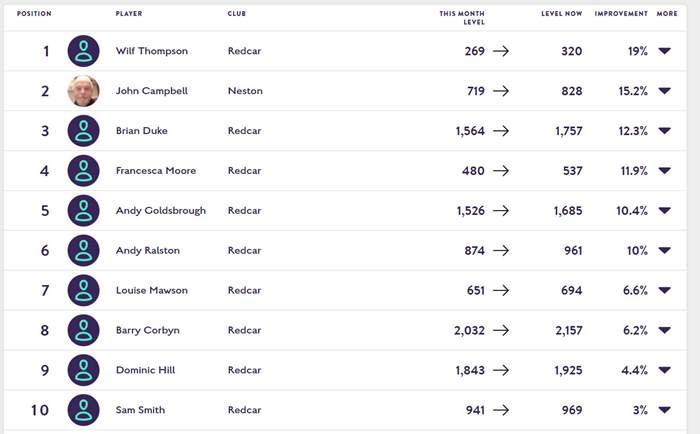Open John Campbell's profile photo
Screen dimensions: 700x434
pyautogui.click(x=83, y=91)
